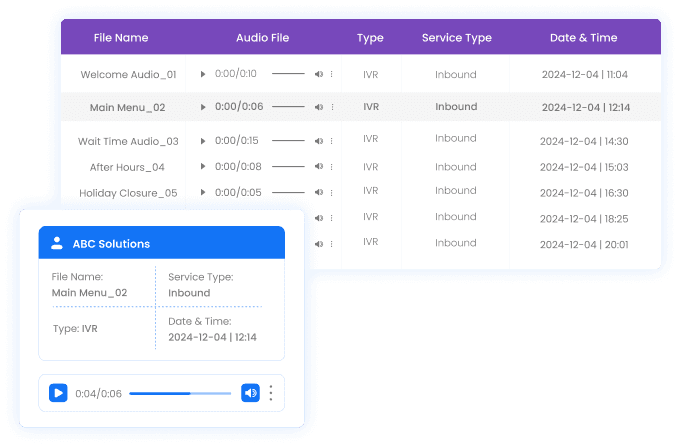Click the date 2024-12-04 | 15:03
Image resolution: width=680 pixels, height=447 pixels.
[584, 167]
